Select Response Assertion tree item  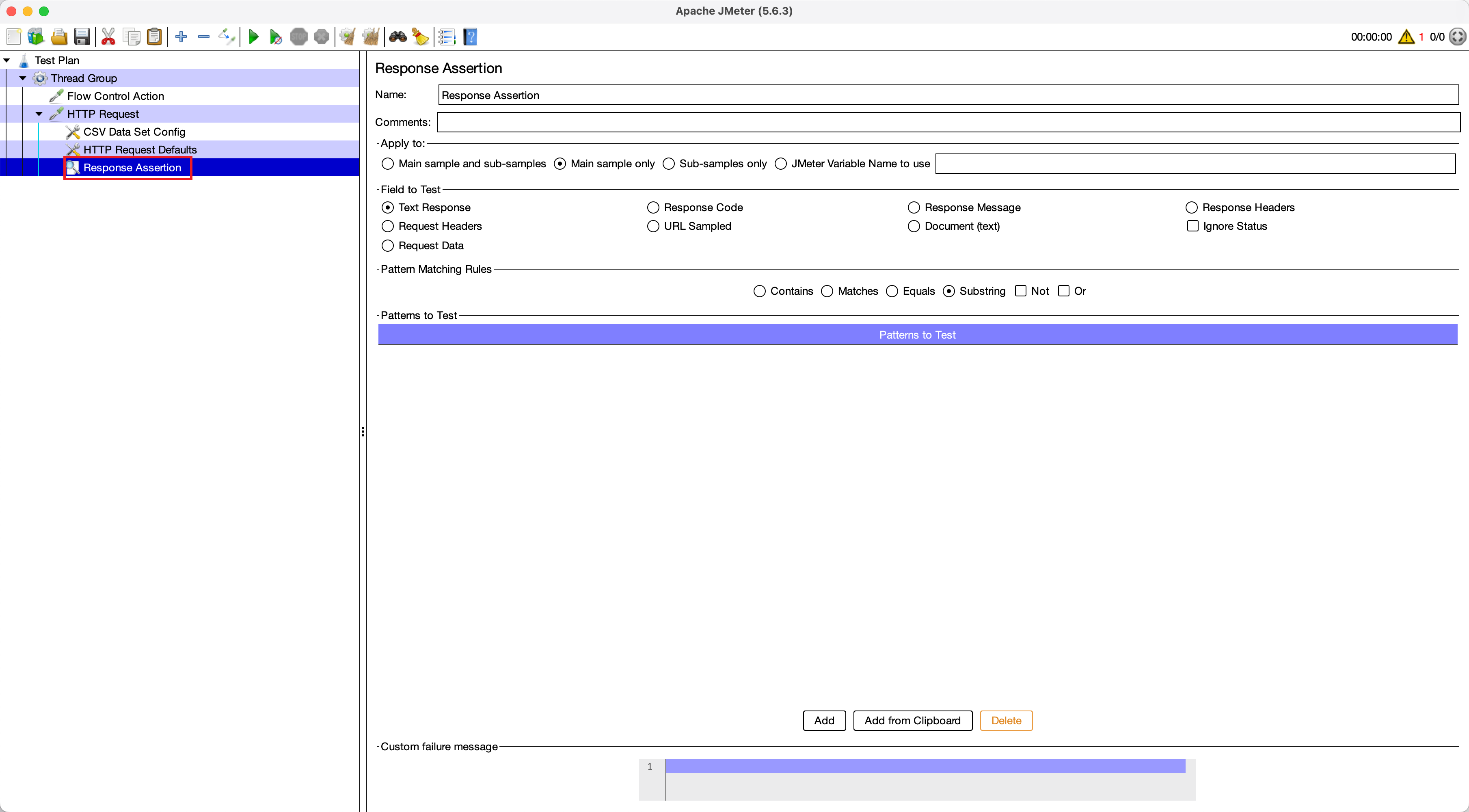132,168
